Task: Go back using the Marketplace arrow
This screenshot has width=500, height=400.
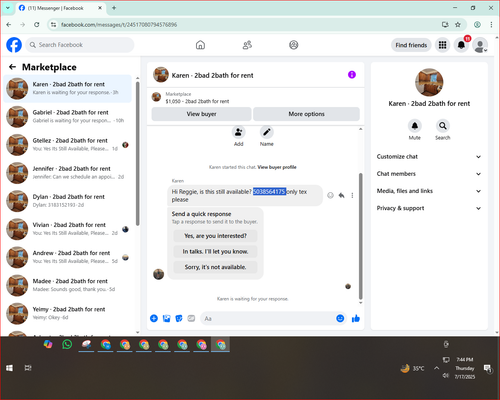Action: 12,67
